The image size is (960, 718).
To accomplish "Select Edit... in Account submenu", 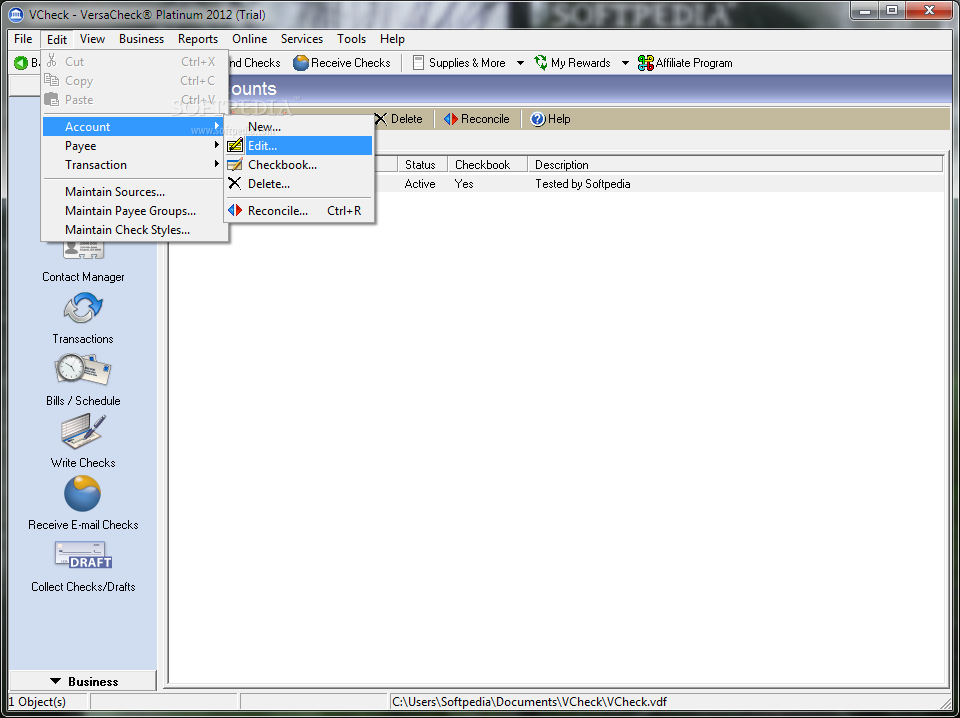I will tap(299, 146).
